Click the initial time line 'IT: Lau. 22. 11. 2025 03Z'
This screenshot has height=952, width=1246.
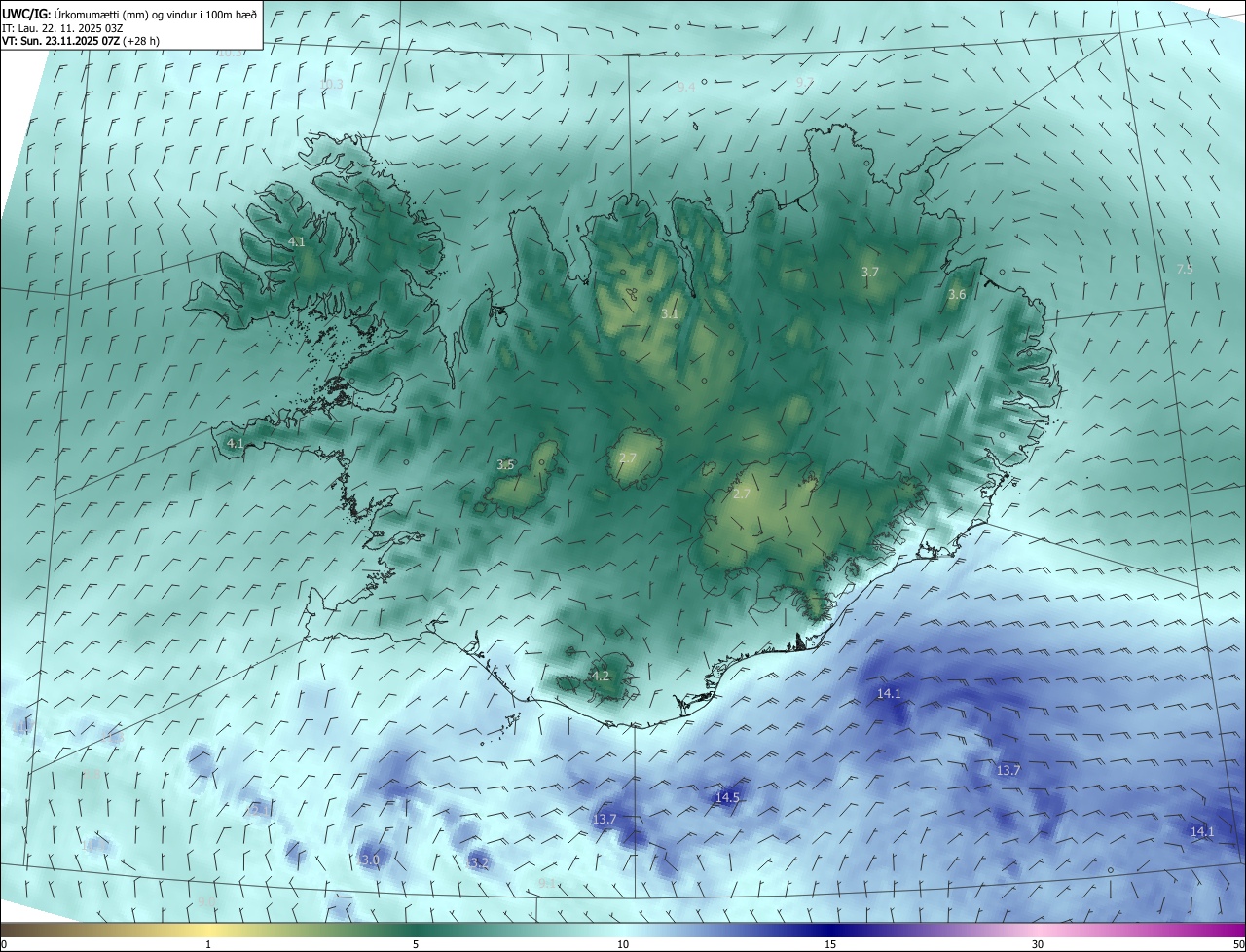click(62, 28)
